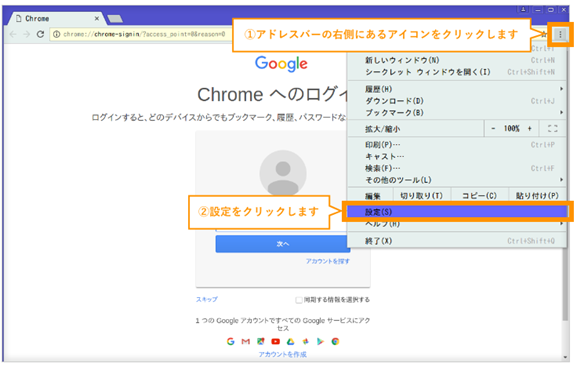Expand その他のツール(L) submenu
Viewport: 577px width, 367px height.
[456, 180]
